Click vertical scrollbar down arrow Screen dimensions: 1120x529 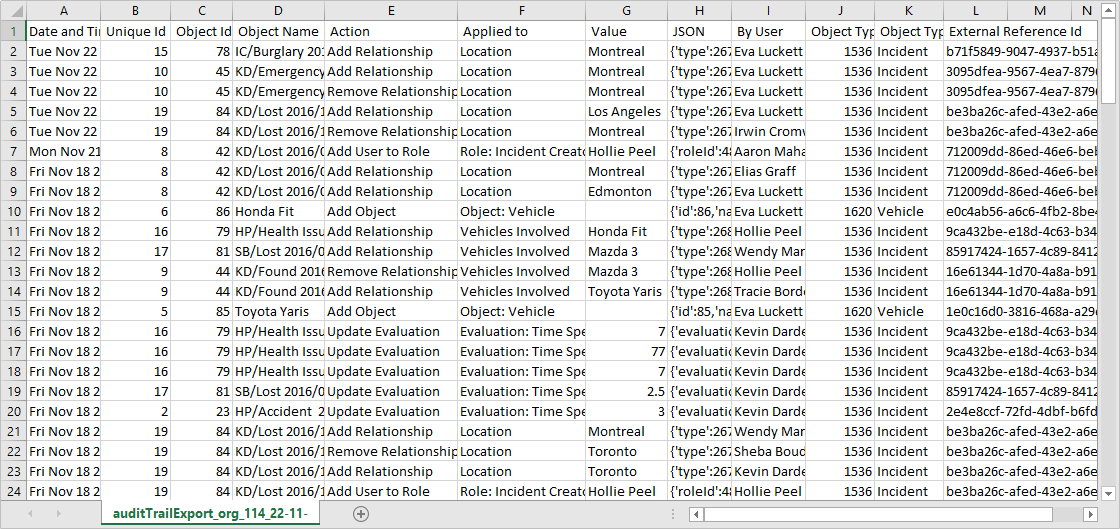(x=1108, y=492)
